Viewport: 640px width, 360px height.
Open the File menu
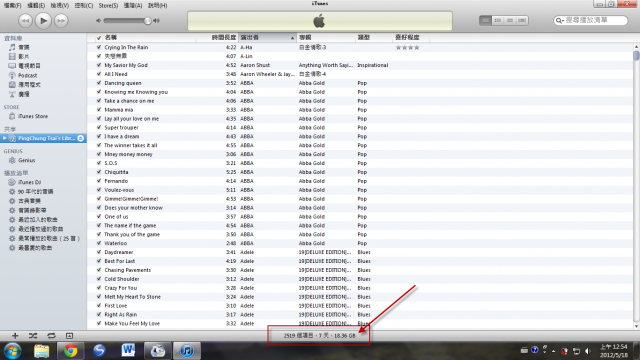pyautogui.click(x=13, y=5)
